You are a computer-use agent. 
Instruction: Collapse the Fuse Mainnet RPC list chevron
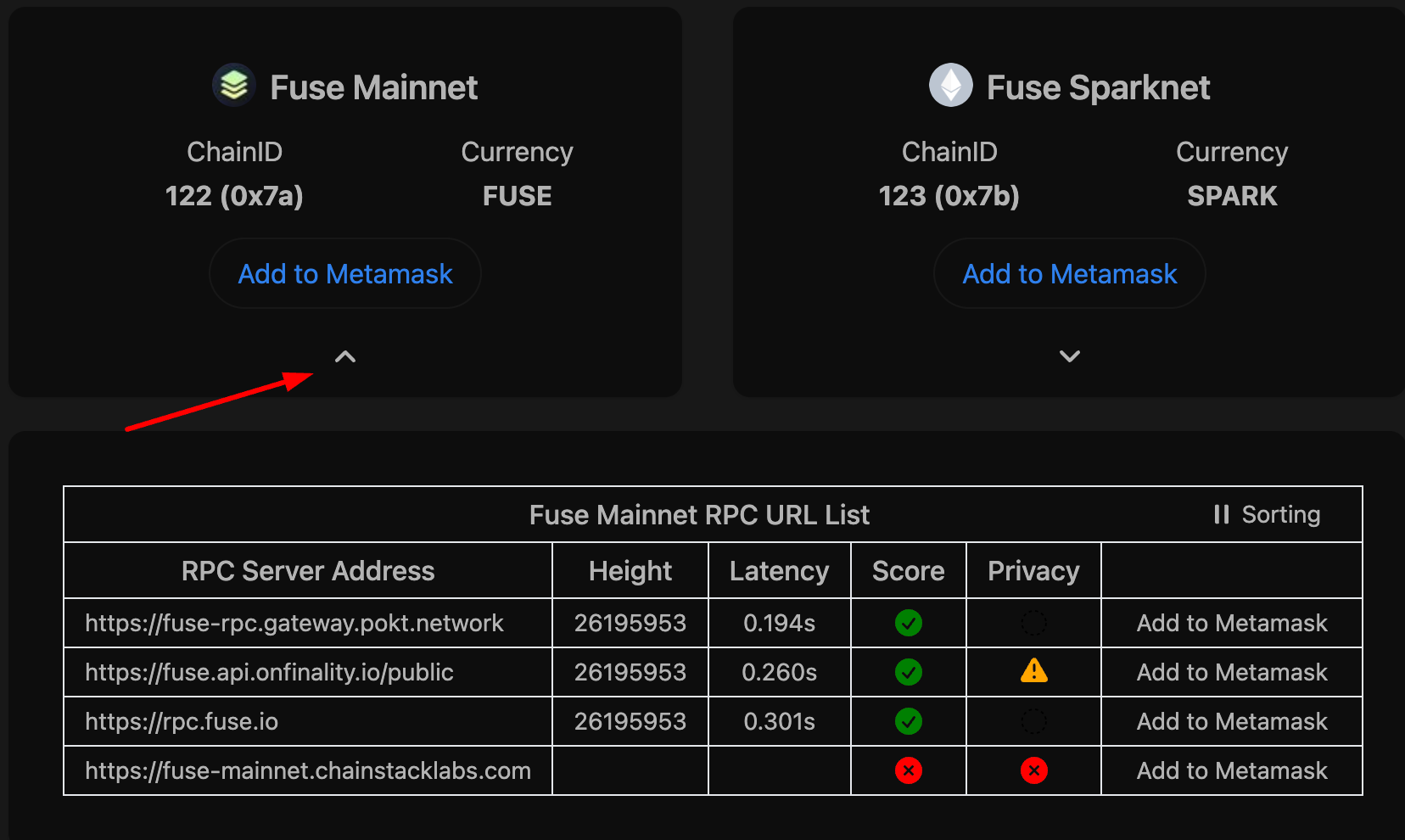tap(345, 356)
